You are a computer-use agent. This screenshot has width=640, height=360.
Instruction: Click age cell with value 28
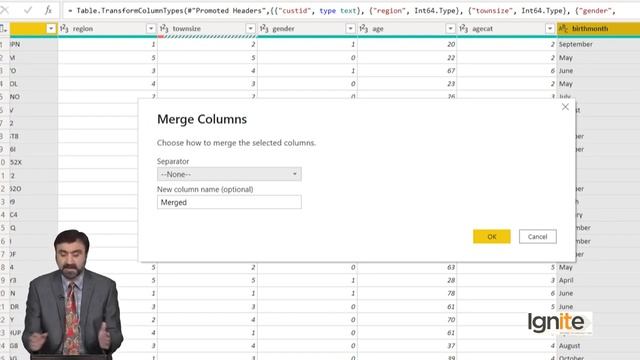tap(407, 280)
